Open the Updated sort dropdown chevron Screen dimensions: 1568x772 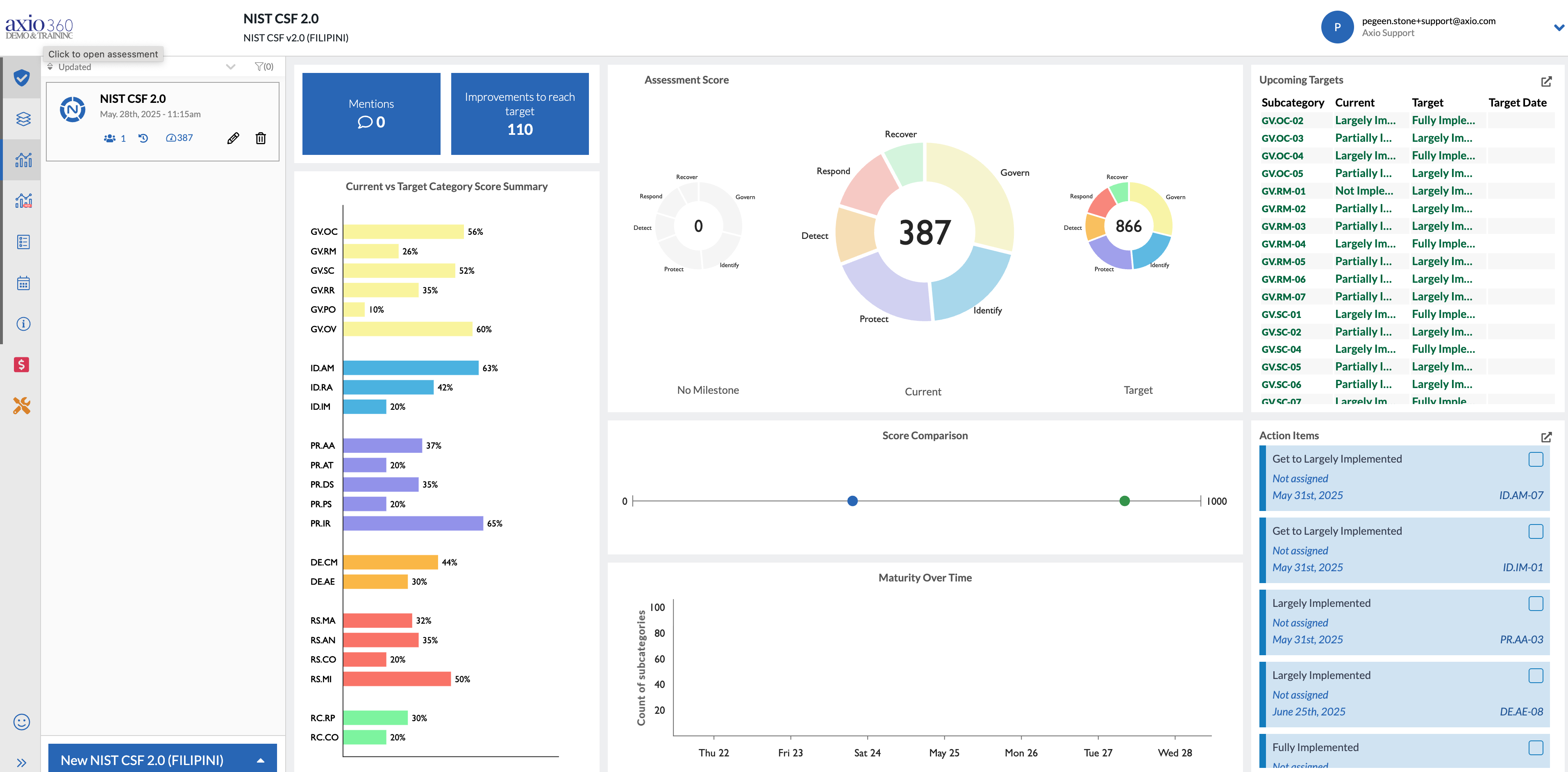pos(231,66)
